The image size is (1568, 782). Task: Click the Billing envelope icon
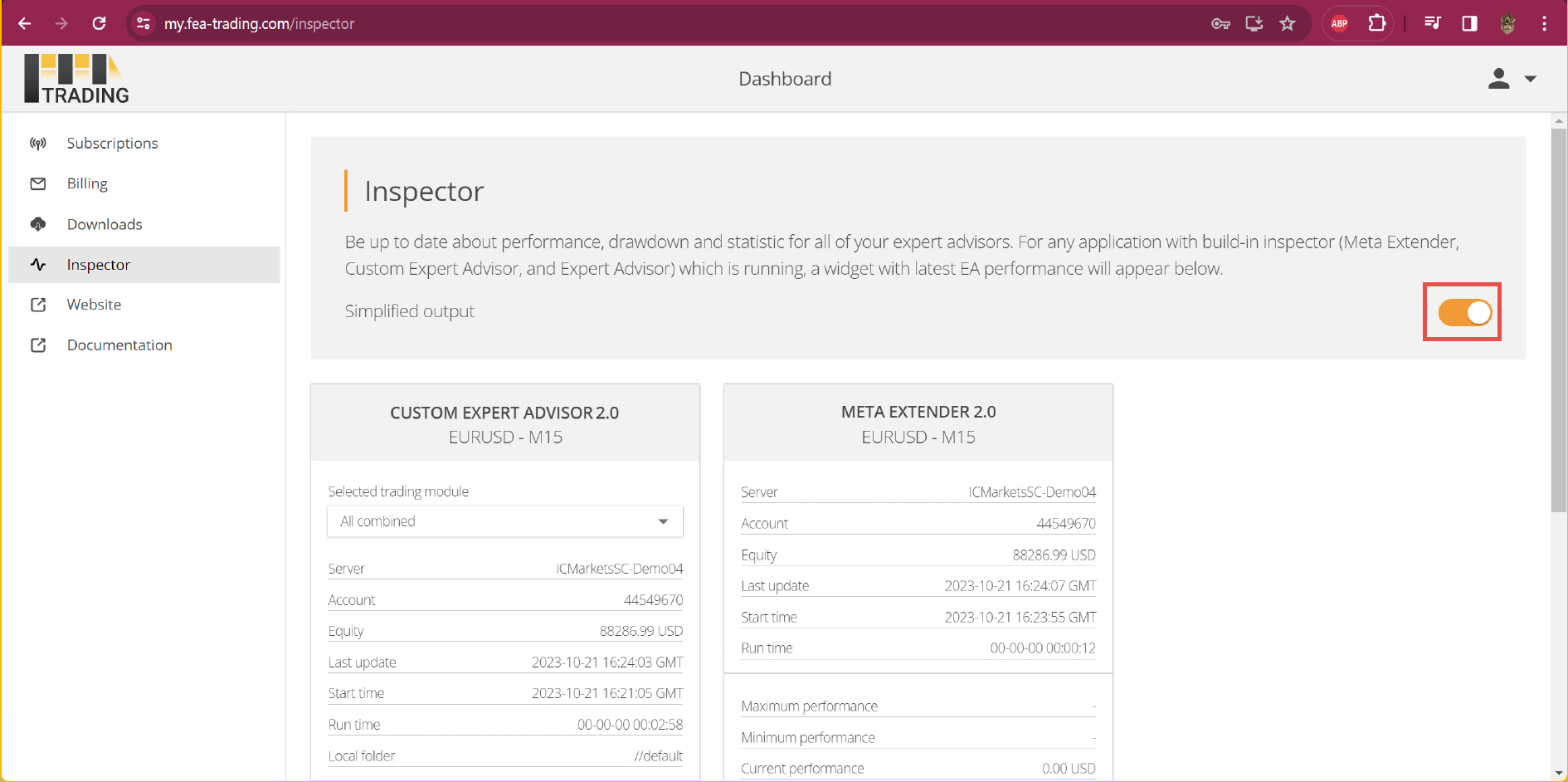[x=38, y=183]
